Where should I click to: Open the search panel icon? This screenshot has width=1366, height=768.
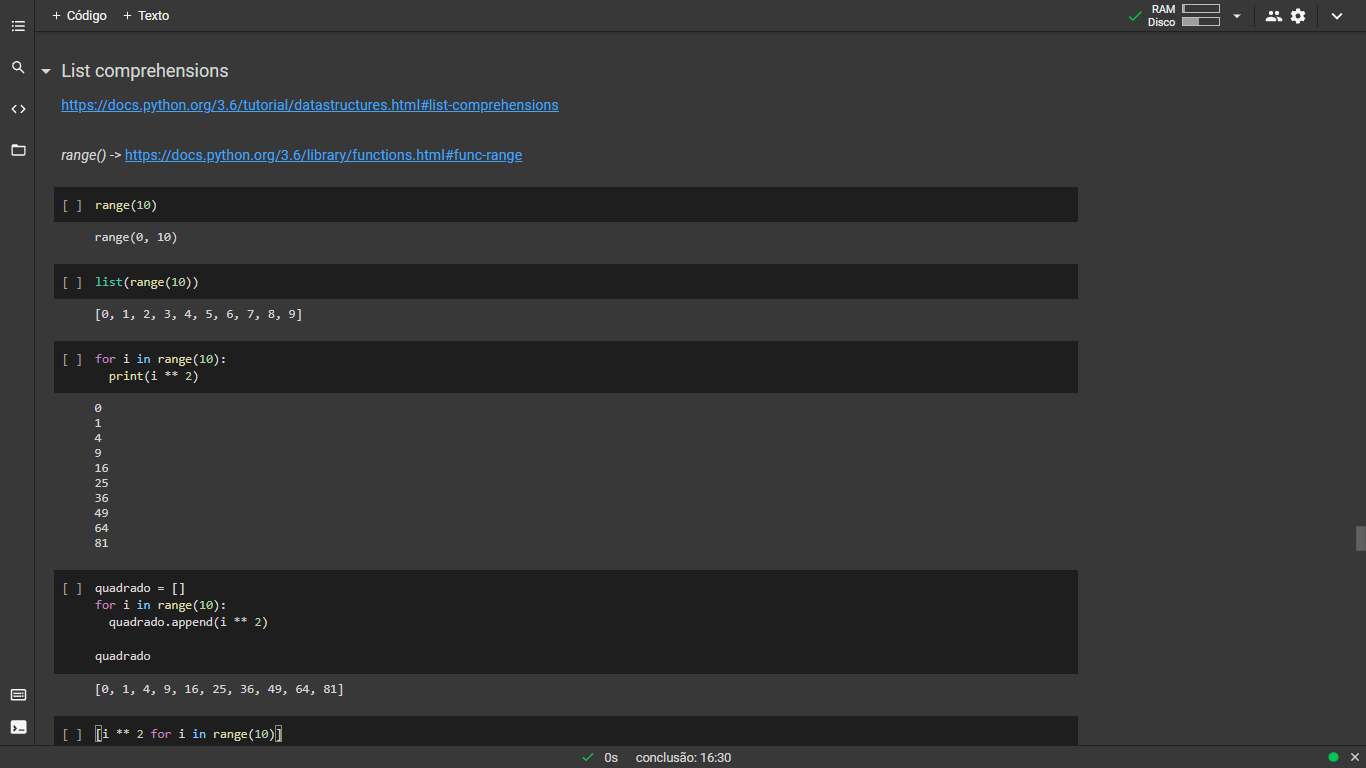[x=18, y=67]
